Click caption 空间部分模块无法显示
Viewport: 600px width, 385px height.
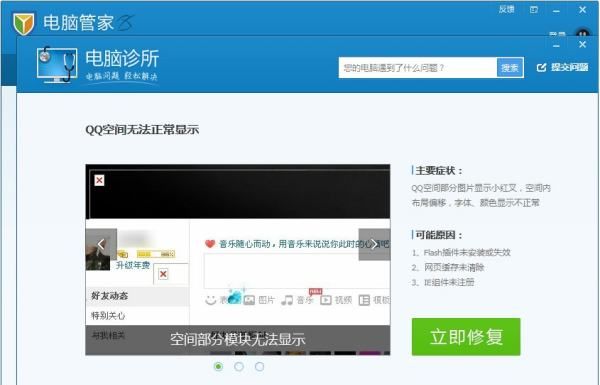point(238,339)
